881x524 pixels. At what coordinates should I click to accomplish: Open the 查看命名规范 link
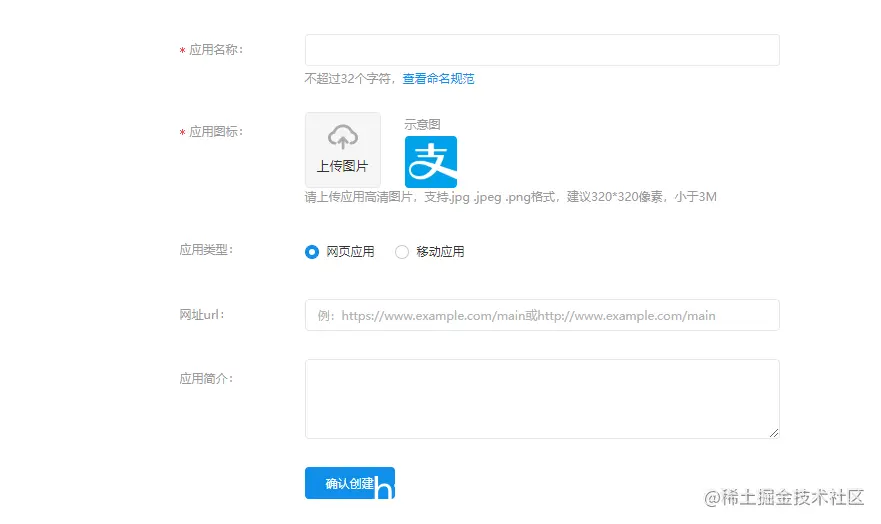438,79
